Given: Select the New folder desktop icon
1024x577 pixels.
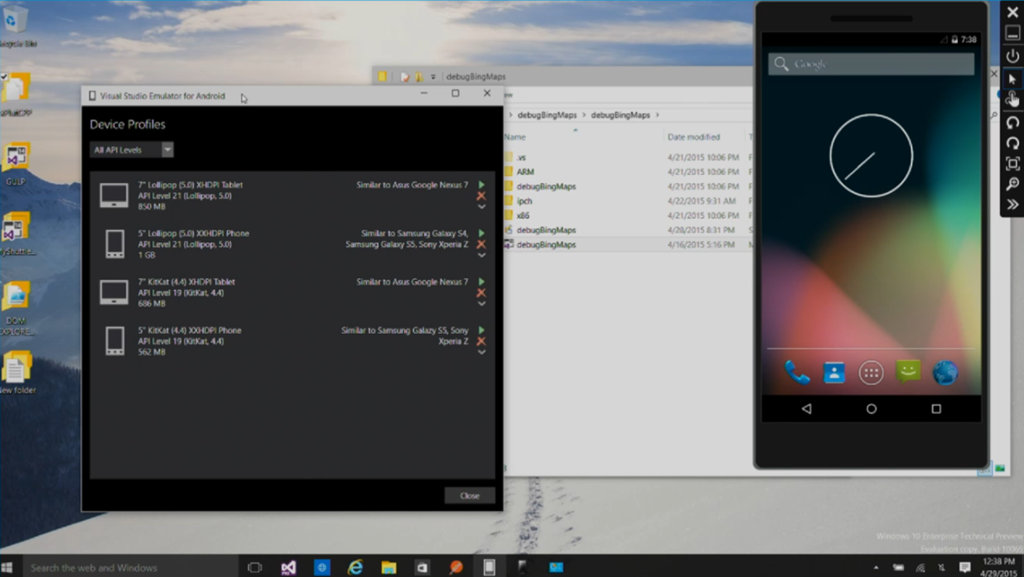Looking at the screenshot, I should [x=17, y=373].
